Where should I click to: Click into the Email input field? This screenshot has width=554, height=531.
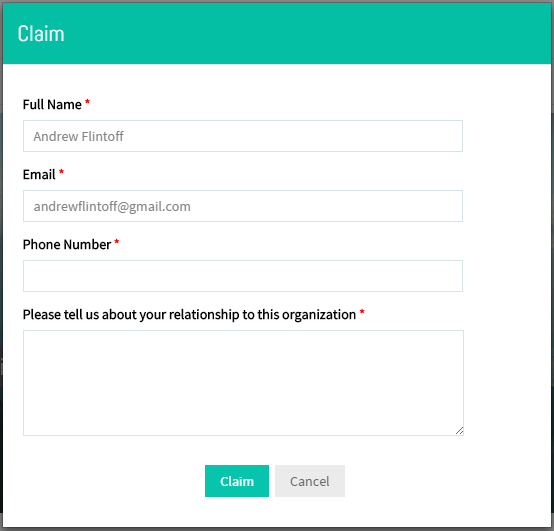(243, 206)
